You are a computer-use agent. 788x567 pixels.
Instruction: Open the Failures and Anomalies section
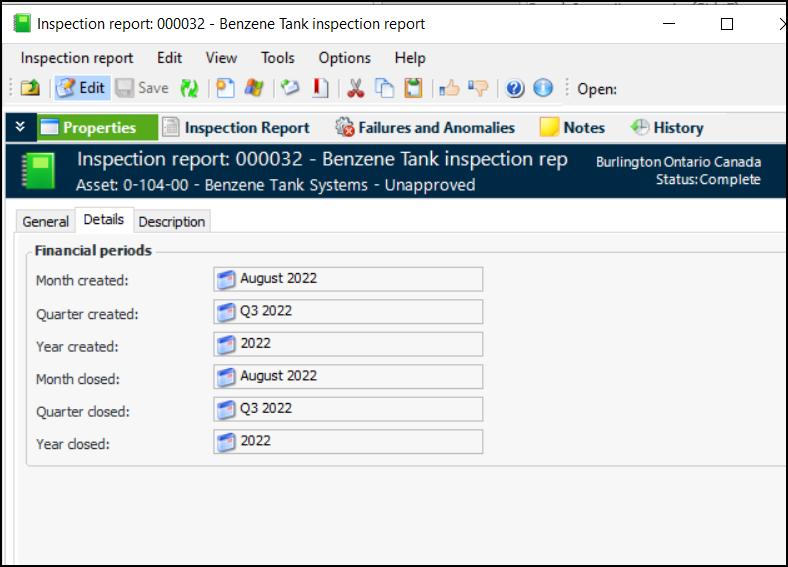(425, 127)
